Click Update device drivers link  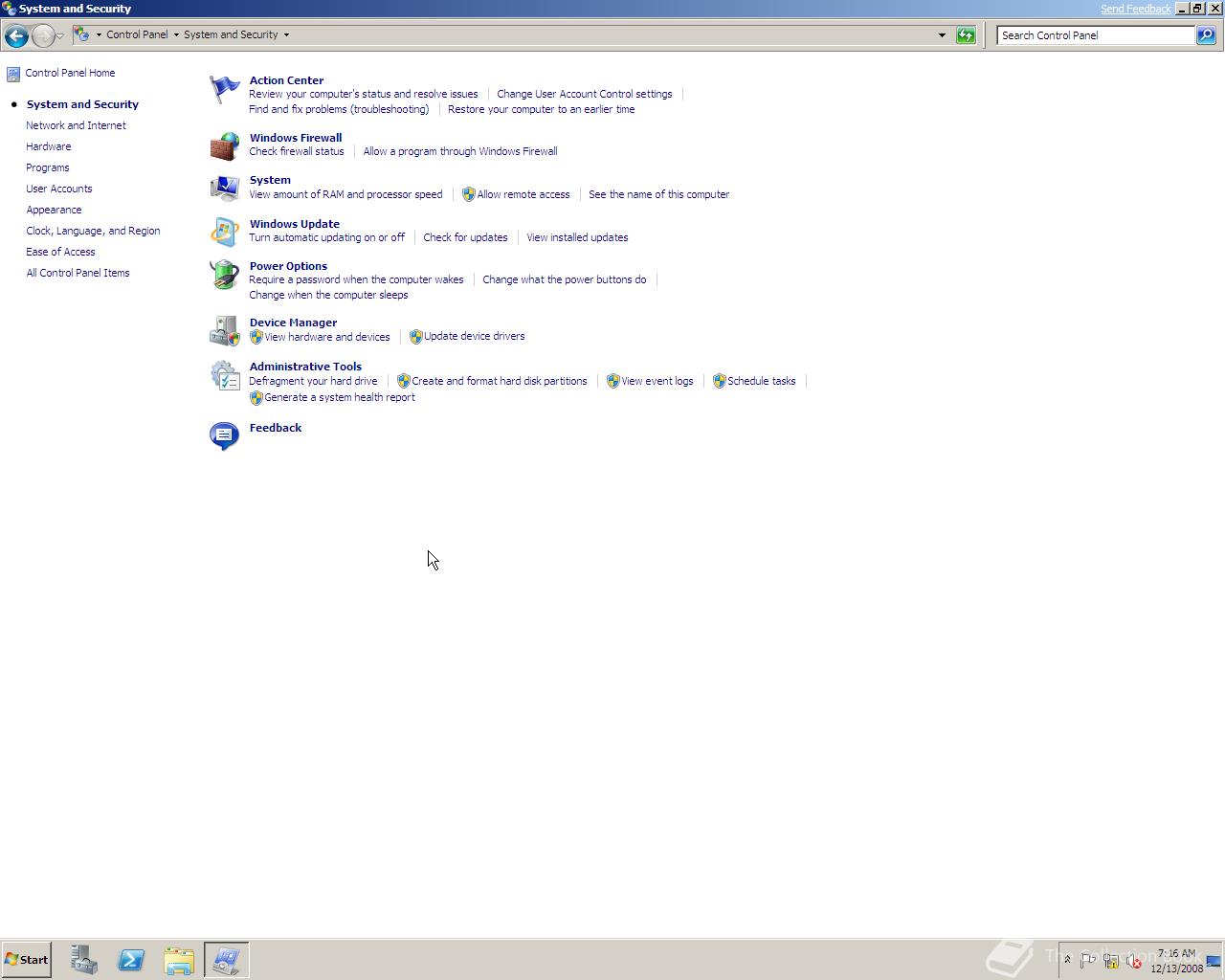coord(475,336)
